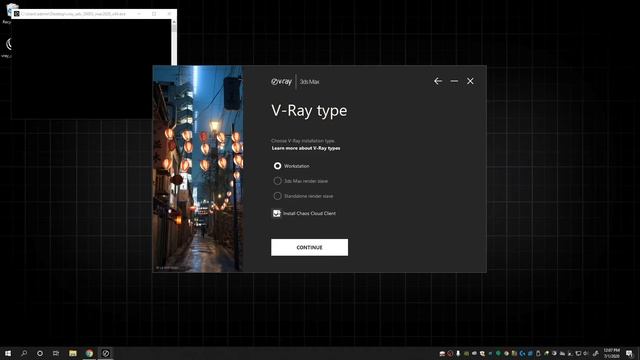Open the Learn more about V-Ray types link

tap(306, 148)
